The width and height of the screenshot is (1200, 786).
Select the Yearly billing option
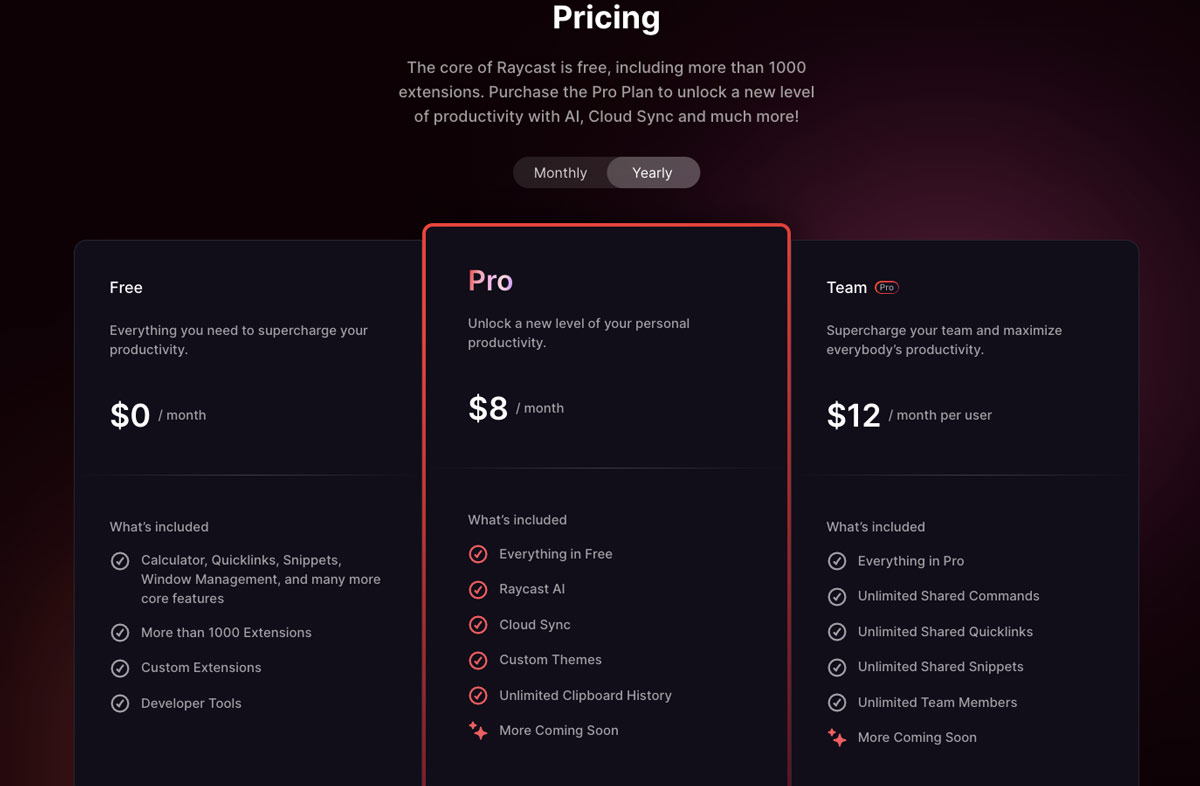pos(652,172)
